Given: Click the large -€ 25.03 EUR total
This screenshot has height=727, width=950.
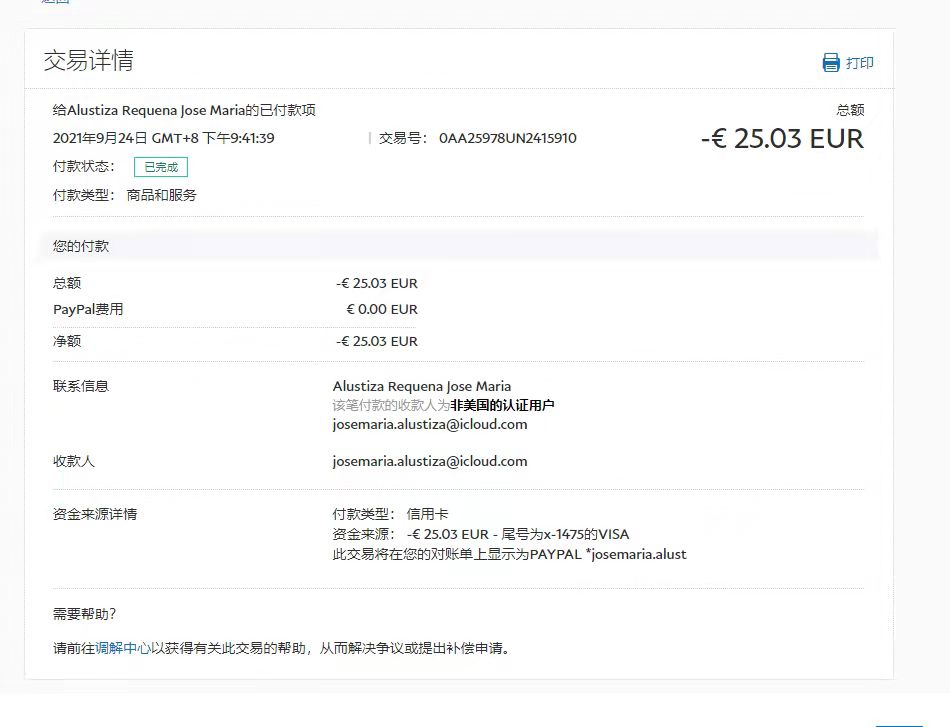Looking at the screenshot, I should pyautogui.click(x=782, y=138).
